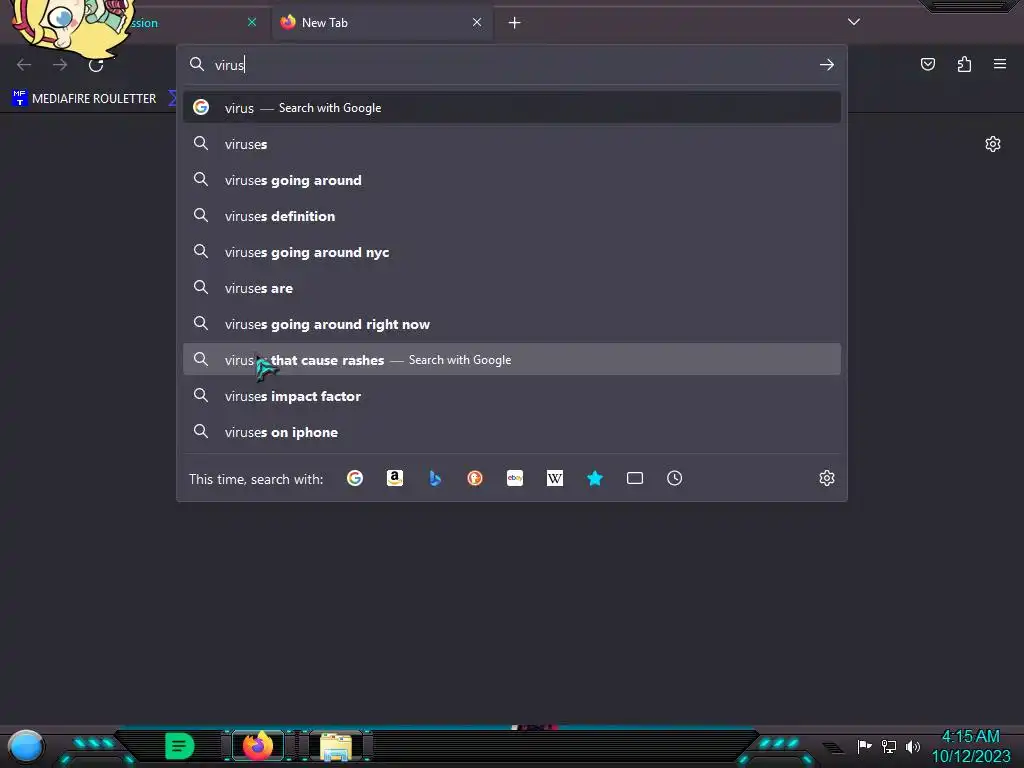Viewport: 1024px width, 768px height.
Task: Select 'viruses impact factor' suggestion
Action: coord(512,396)
